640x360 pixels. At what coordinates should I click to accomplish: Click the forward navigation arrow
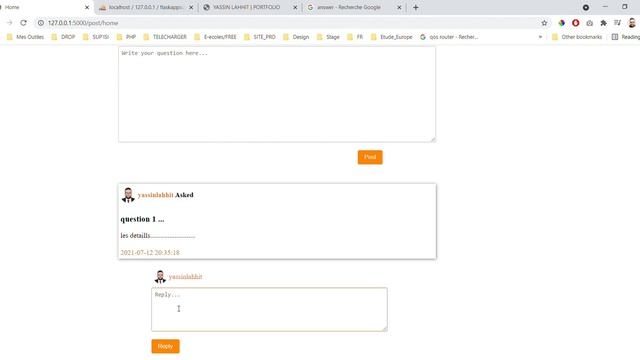point(9,23)
